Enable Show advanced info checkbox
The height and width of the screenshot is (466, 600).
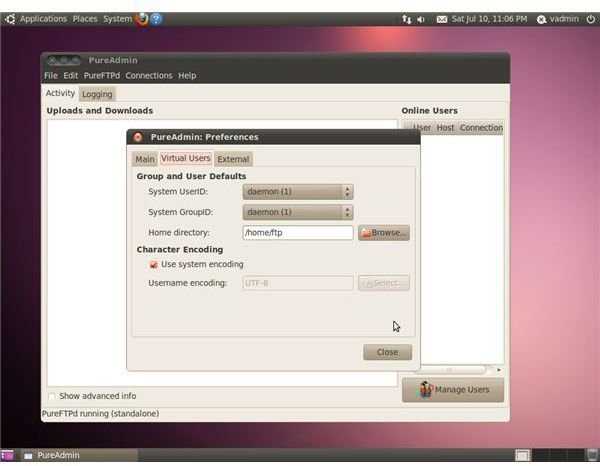(x=52, y=396)
